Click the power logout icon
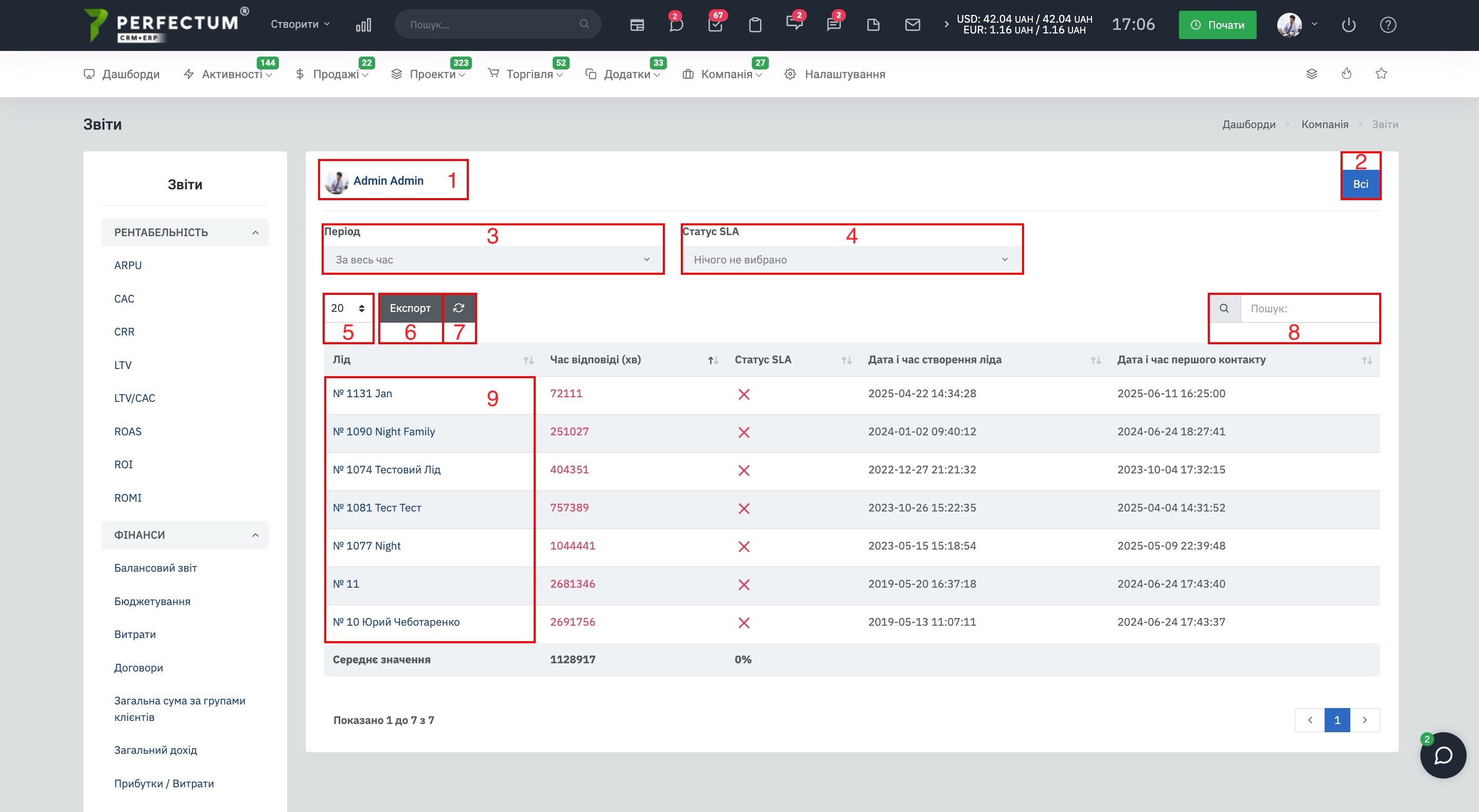The image size is (1479, 812). point(1348,25)
